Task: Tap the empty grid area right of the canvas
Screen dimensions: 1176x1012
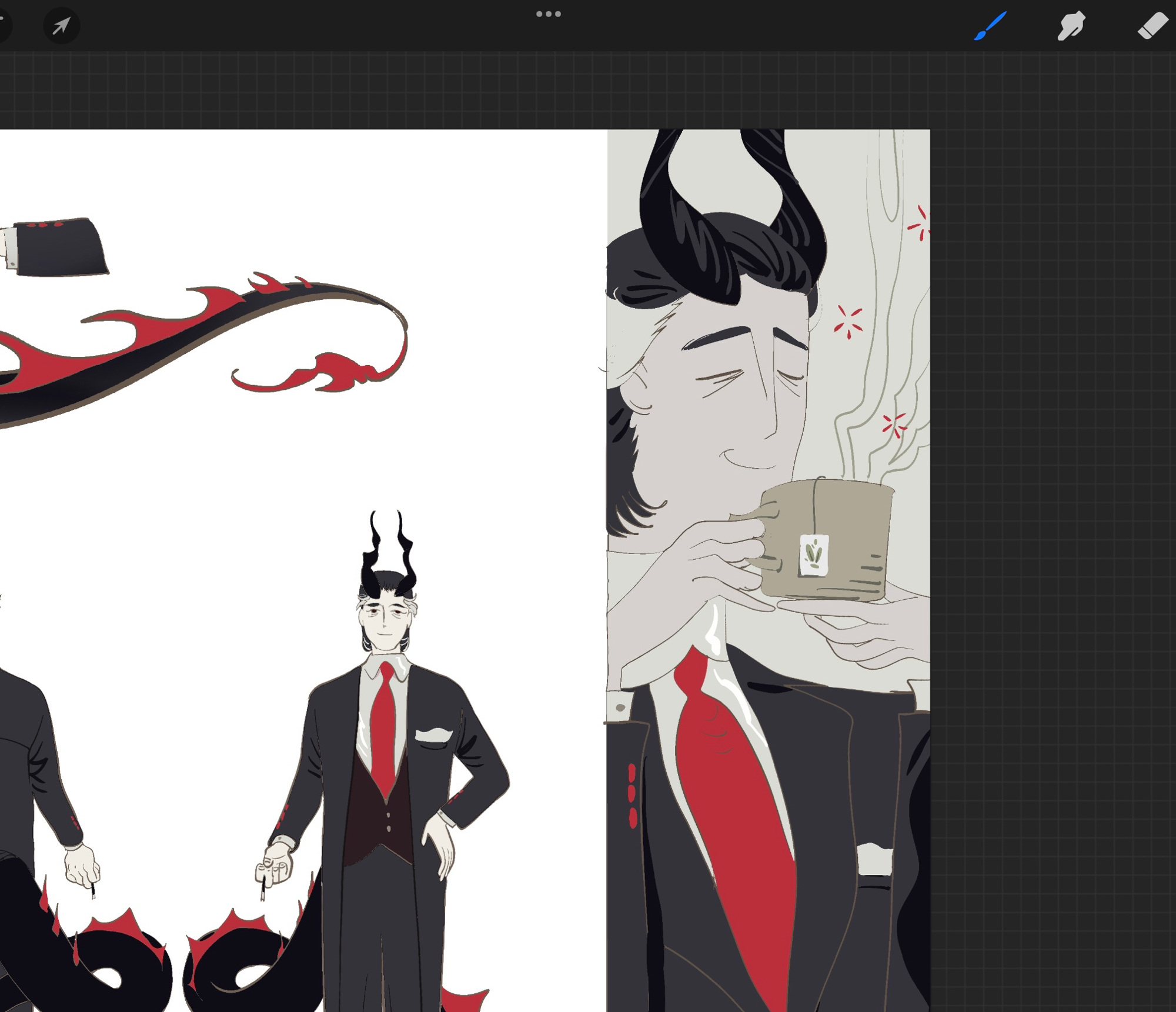Action: click(1053, 529)
